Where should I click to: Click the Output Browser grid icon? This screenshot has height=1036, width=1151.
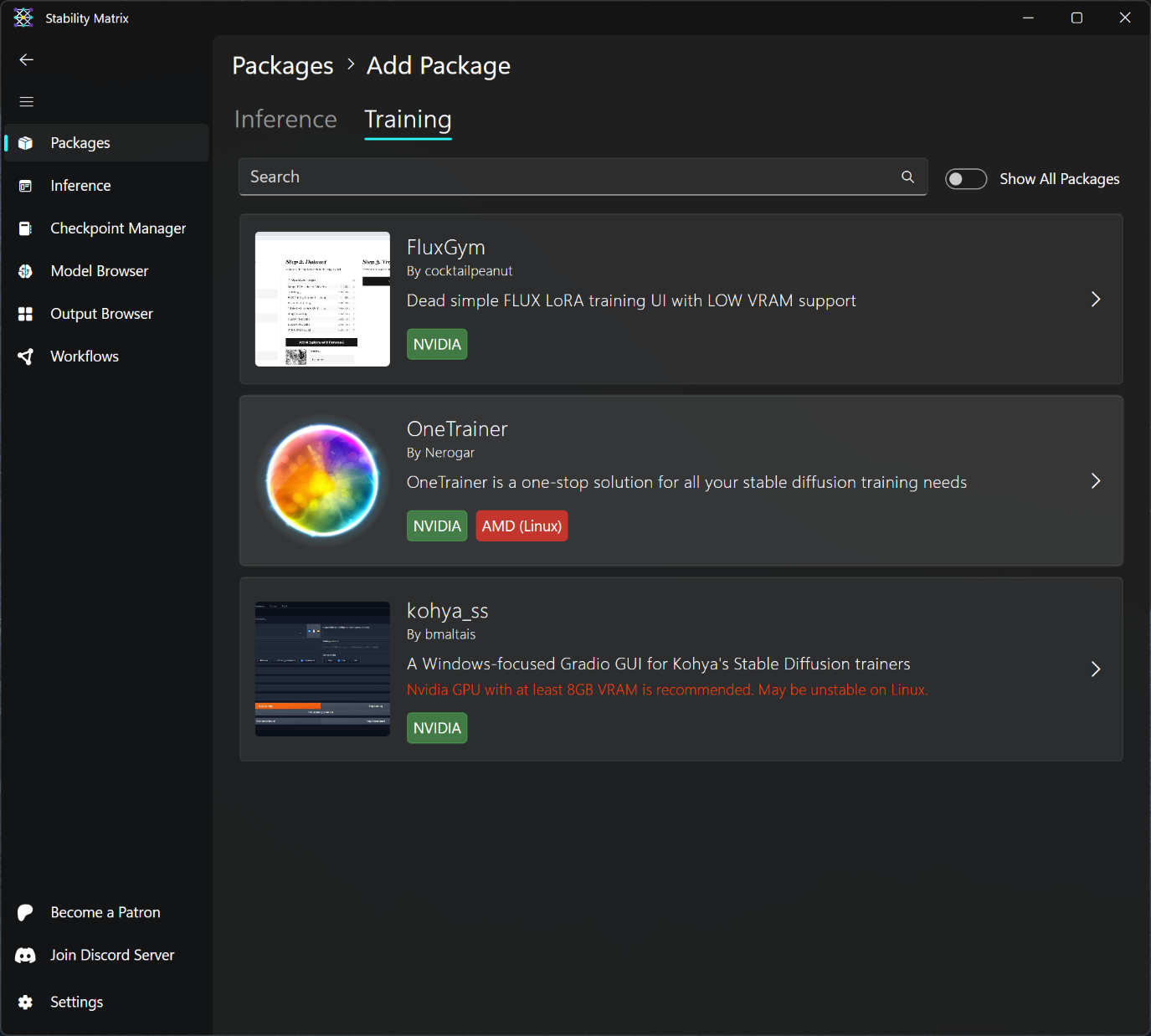26,314
